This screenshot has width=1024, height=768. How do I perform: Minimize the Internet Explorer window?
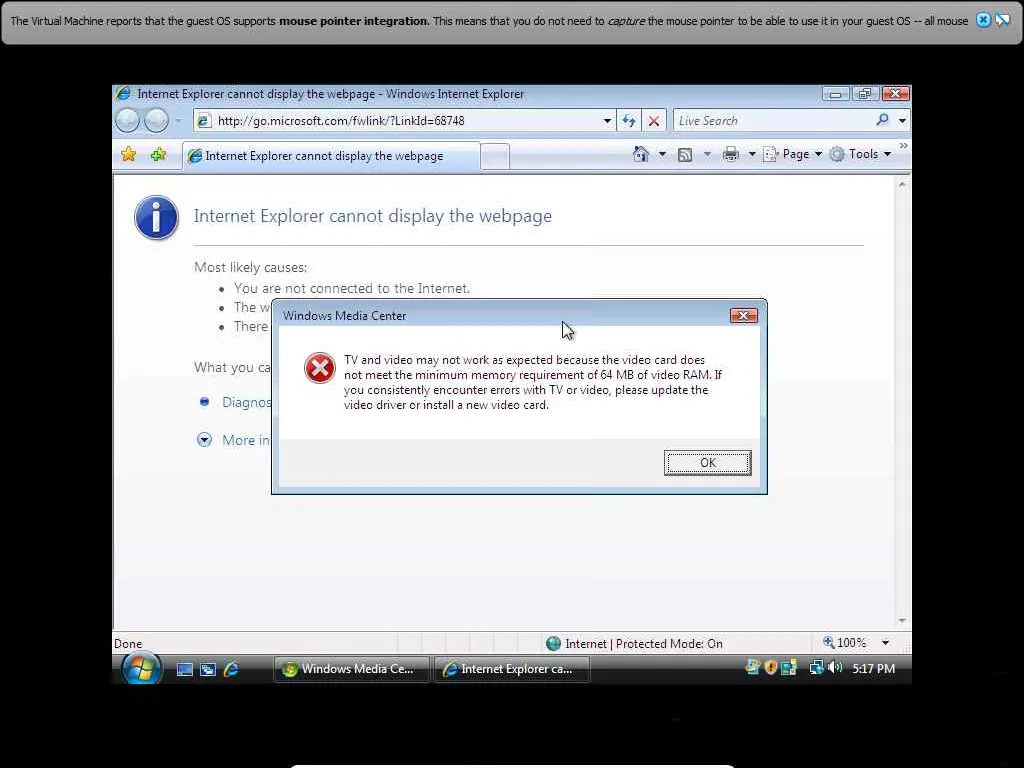tap(835, 94)
